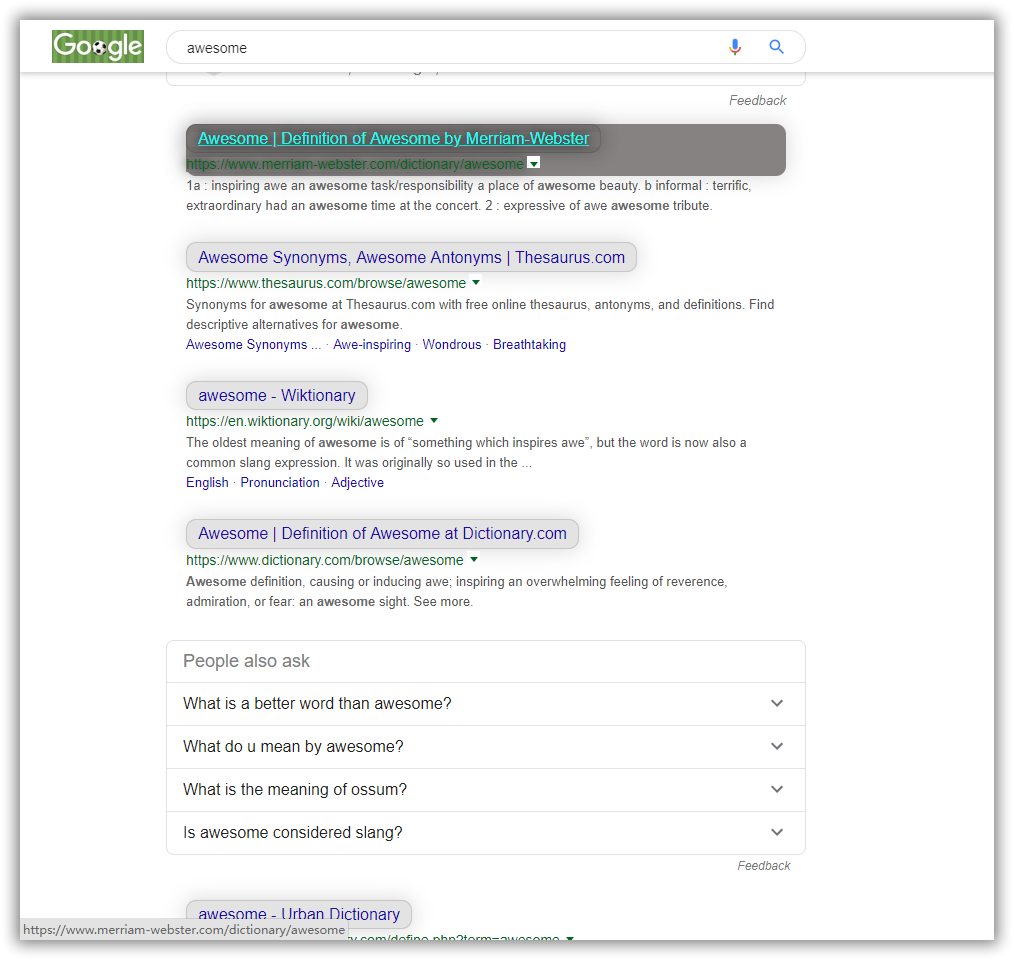Click the "People also ask" heading
Viewport: 1014px width, 960px height.
coord(246,661)
